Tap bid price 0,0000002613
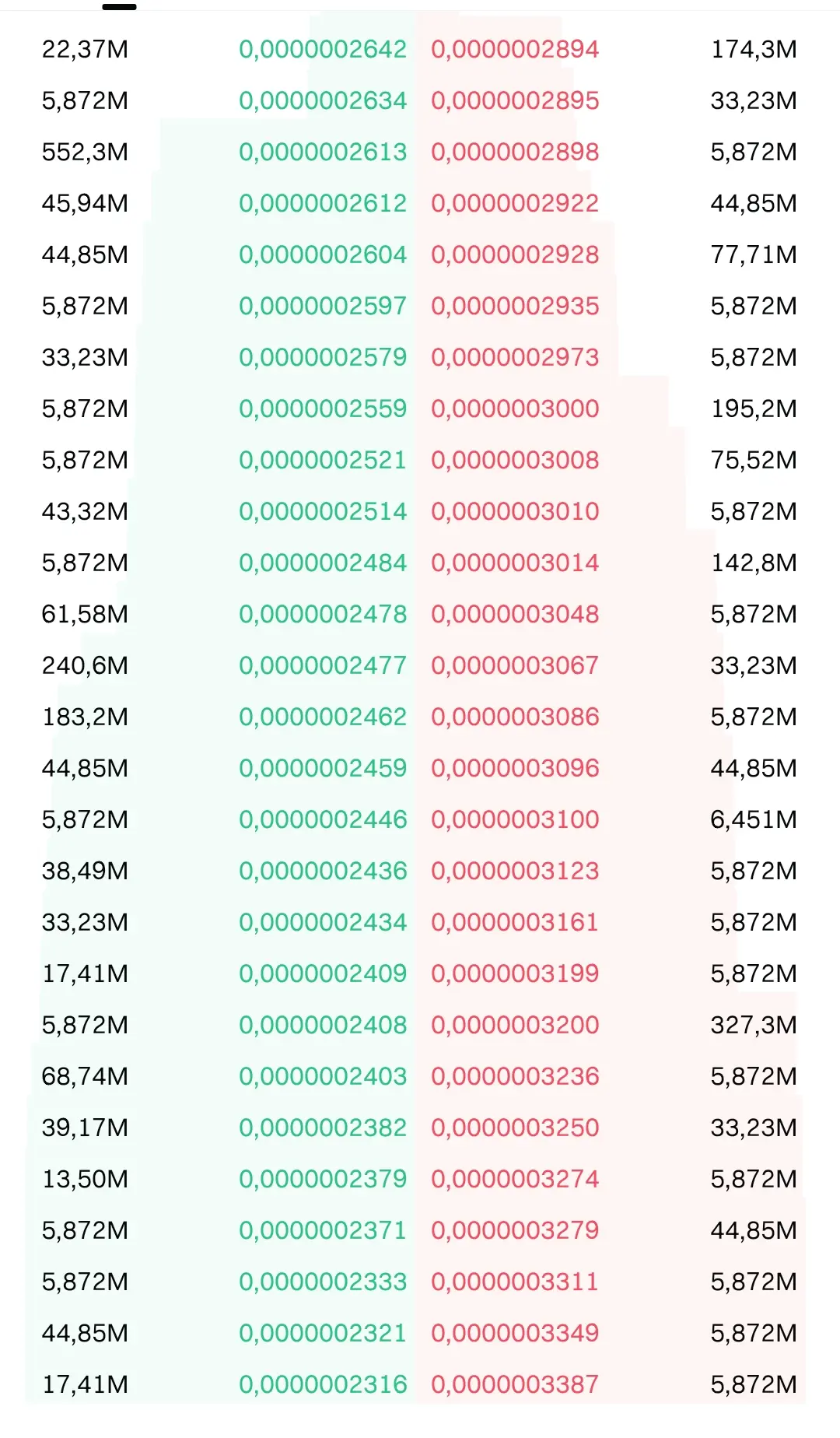 (x=323, y=153)
